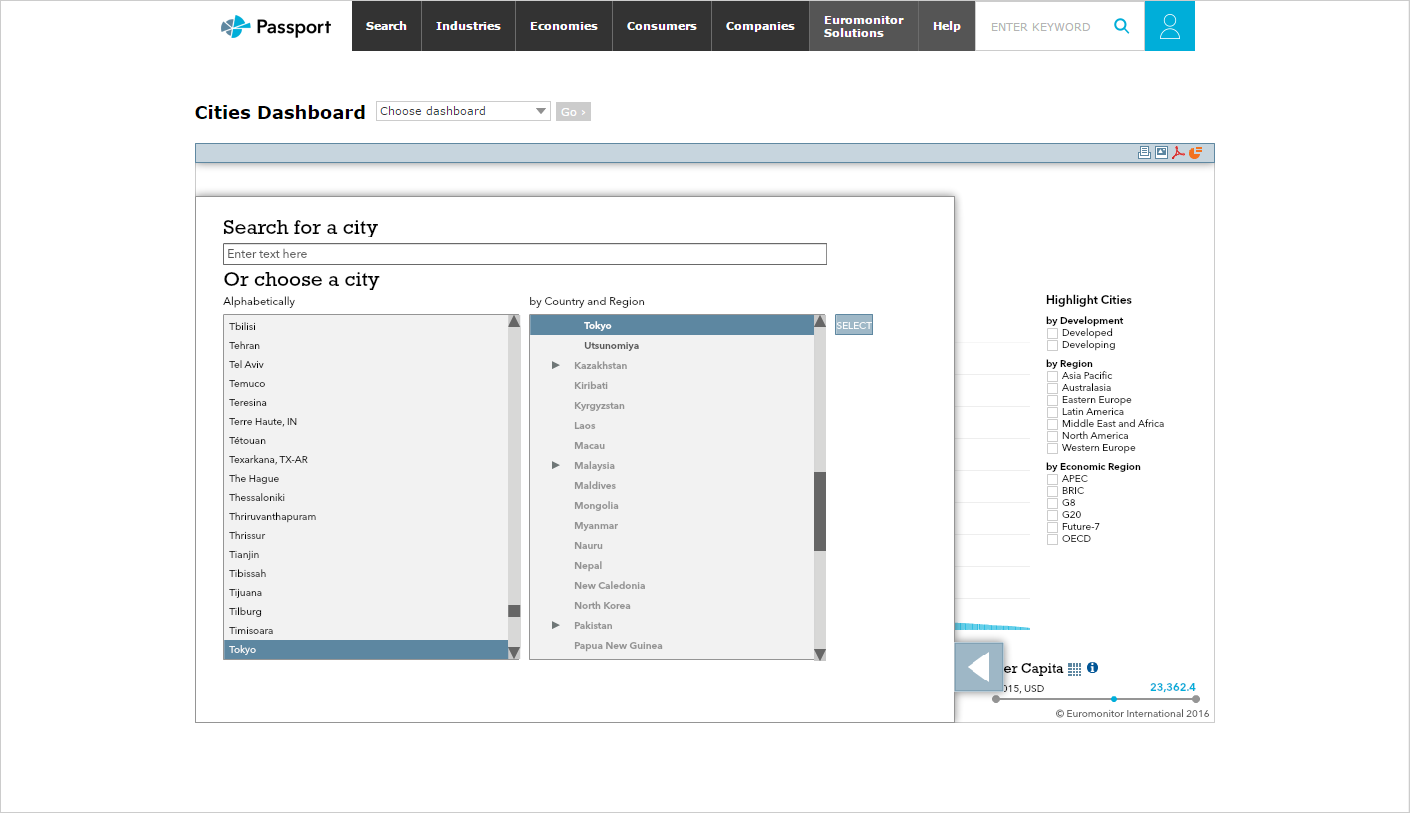The height and width of the screenshot is (813, 1410).
Task: Expand the Malaysia country entry
Action: point(556,465)
